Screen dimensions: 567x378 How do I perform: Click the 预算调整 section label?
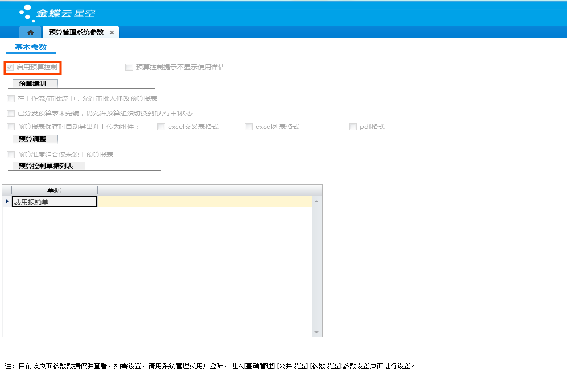click(x=33, y=139)
